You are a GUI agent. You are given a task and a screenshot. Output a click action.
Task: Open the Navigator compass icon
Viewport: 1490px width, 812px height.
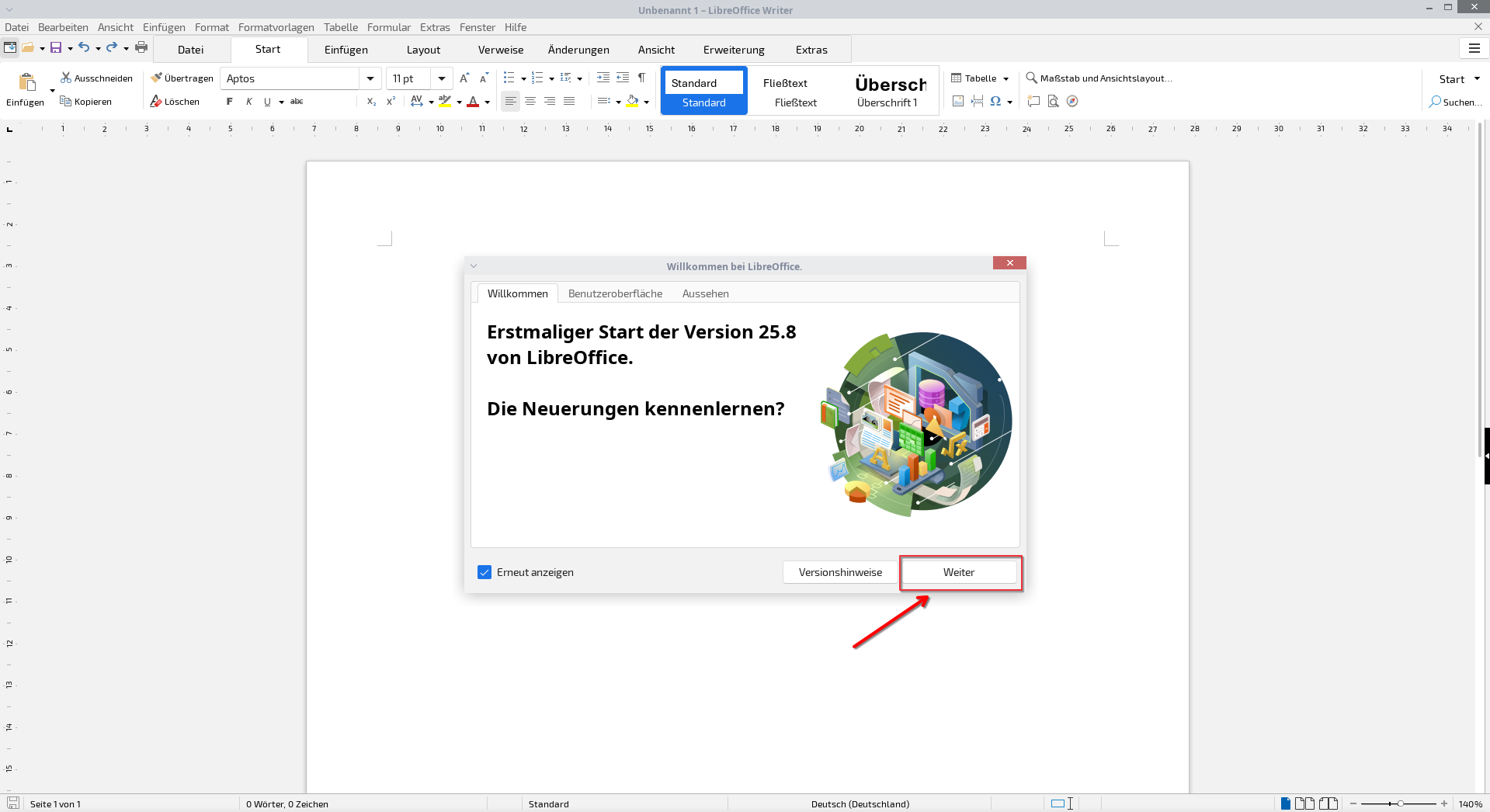tap(1072, 101)
